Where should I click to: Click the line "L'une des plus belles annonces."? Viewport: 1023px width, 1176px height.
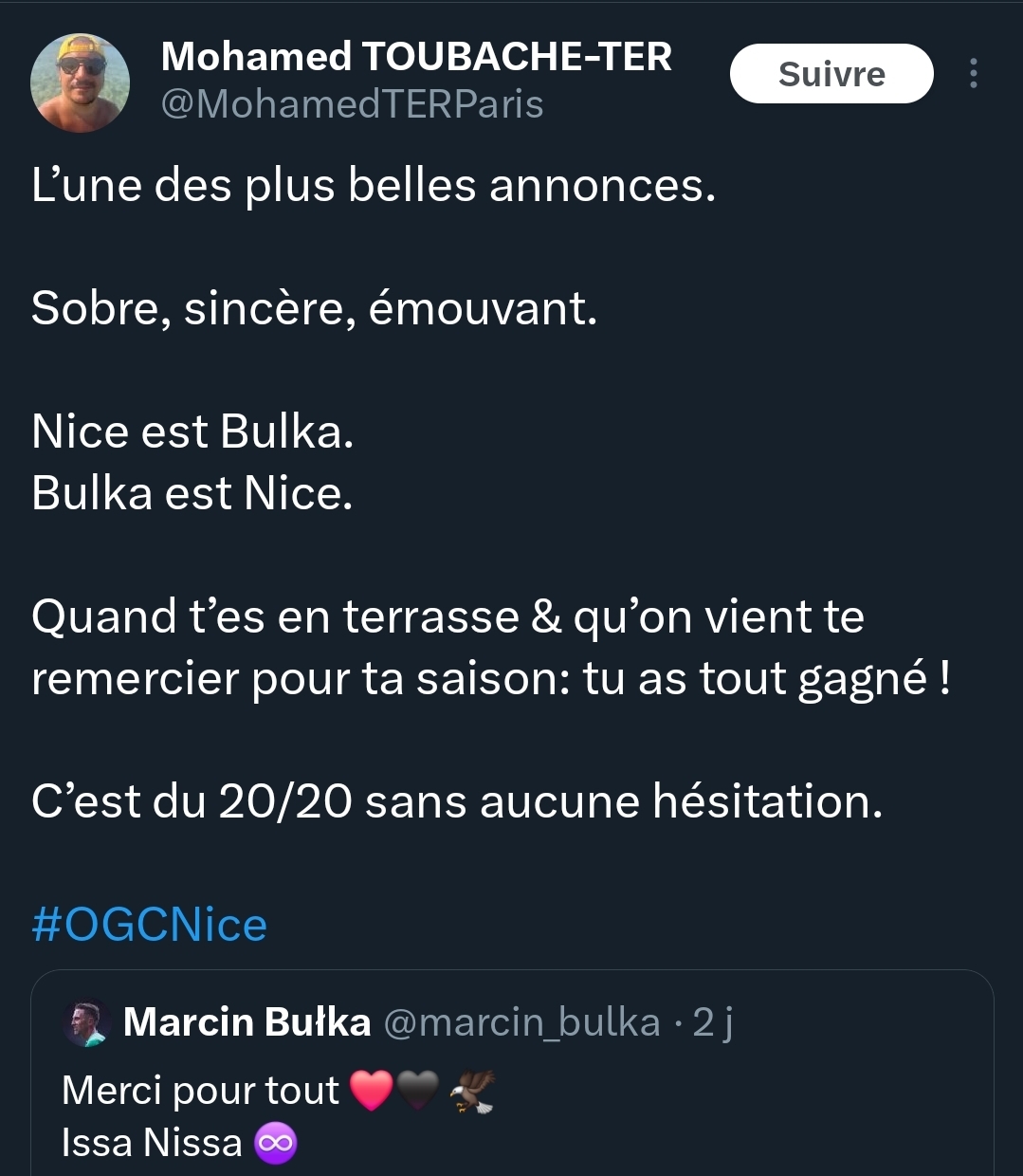[x=374, y=185]
